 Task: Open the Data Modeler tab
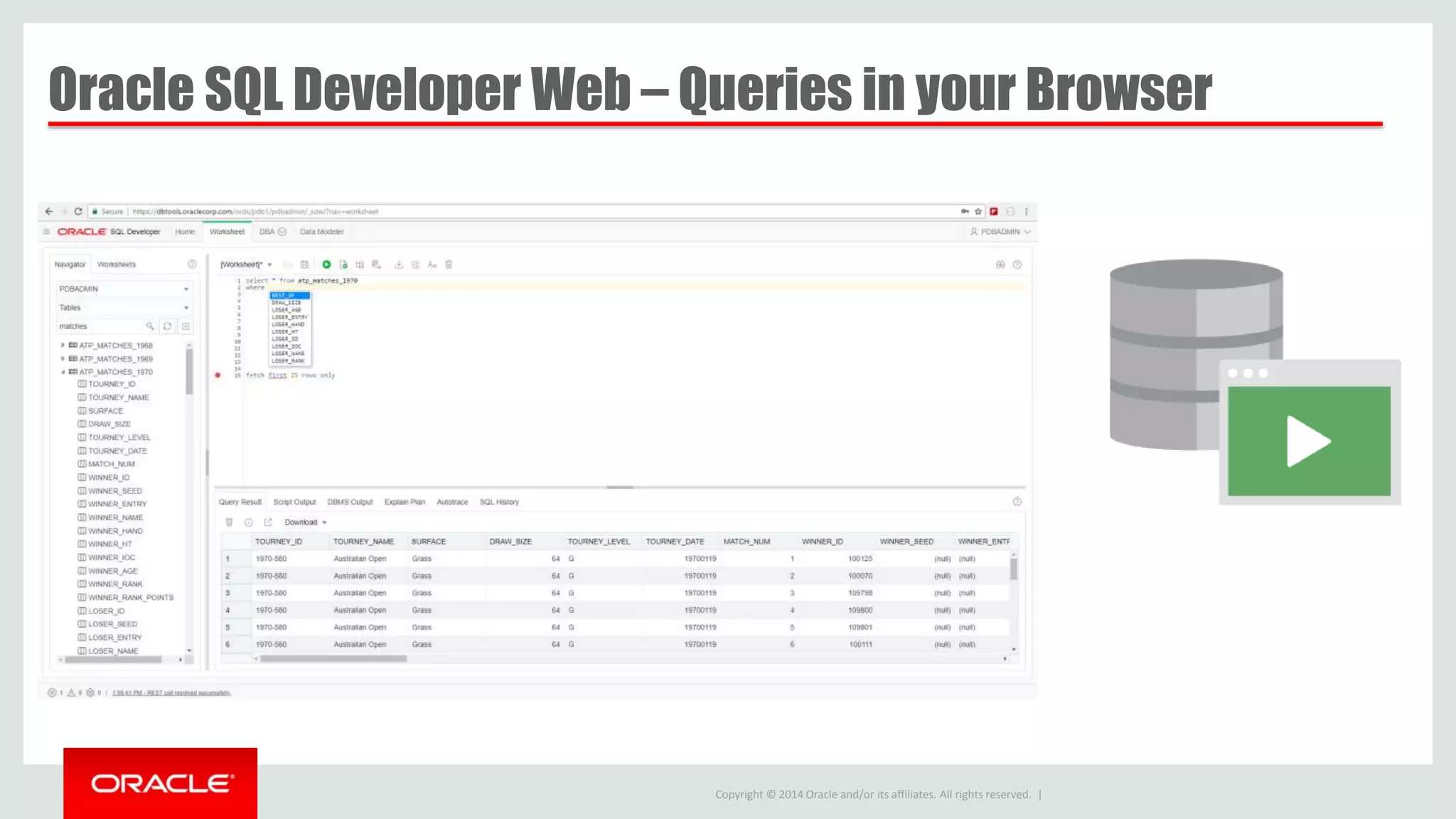pos(321,232)
